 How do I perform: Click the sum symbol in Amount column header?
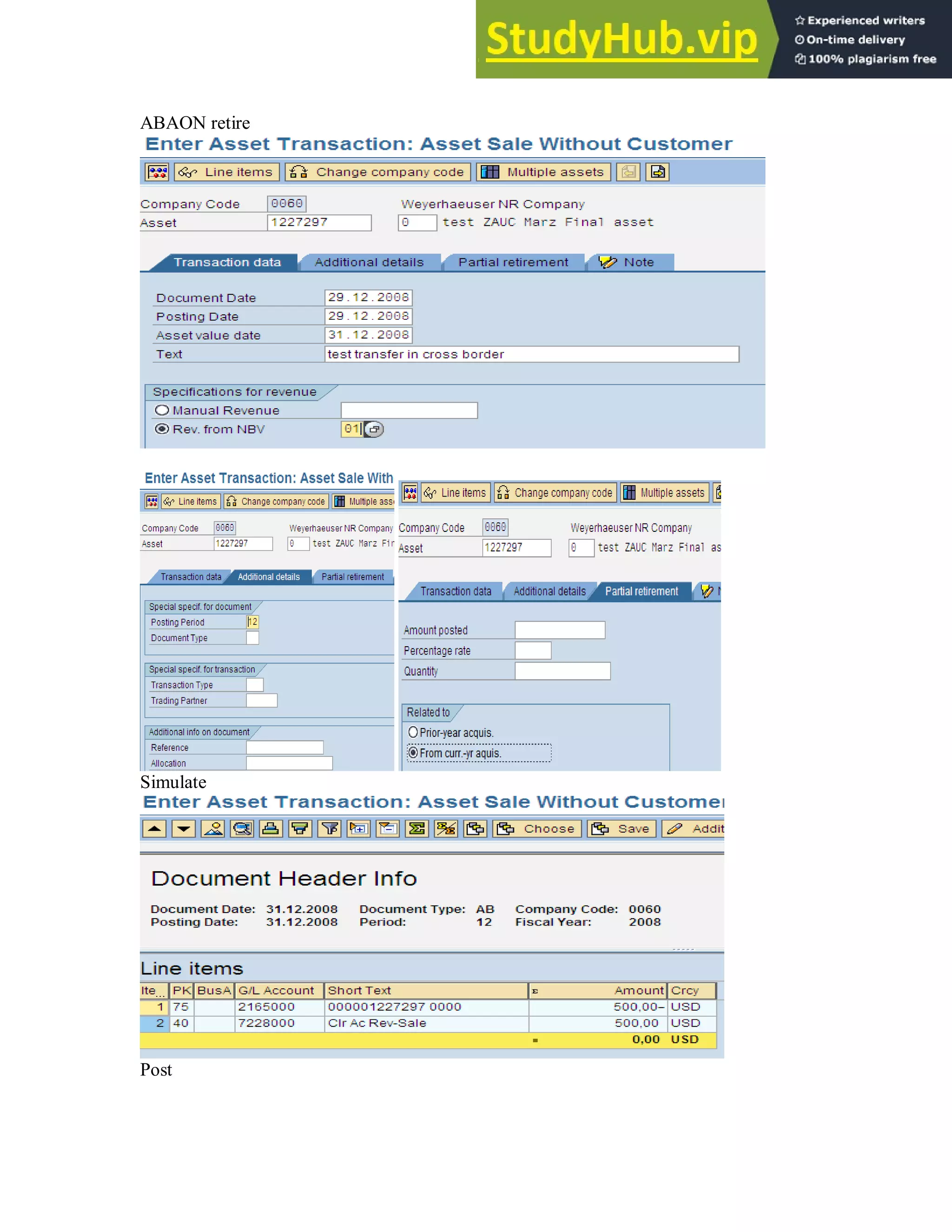click(535, 991)
